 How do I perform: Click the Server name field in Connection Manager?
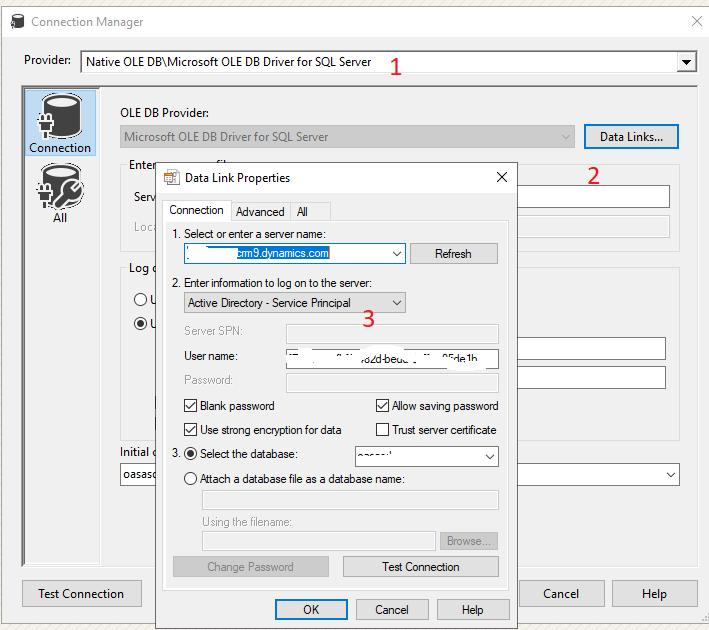pyautogui.click(x=593, y=196)
